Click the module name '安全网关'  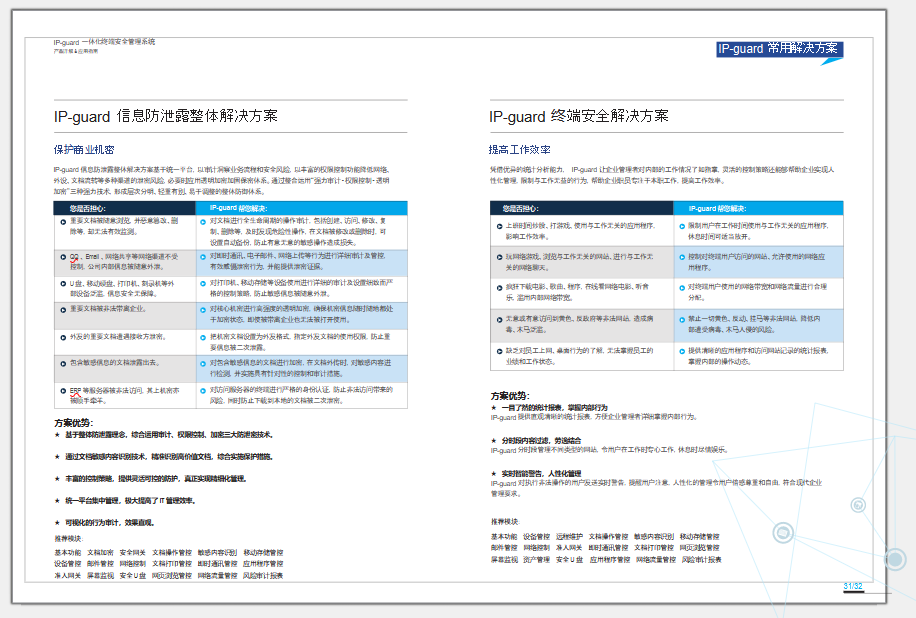point(133,553)
